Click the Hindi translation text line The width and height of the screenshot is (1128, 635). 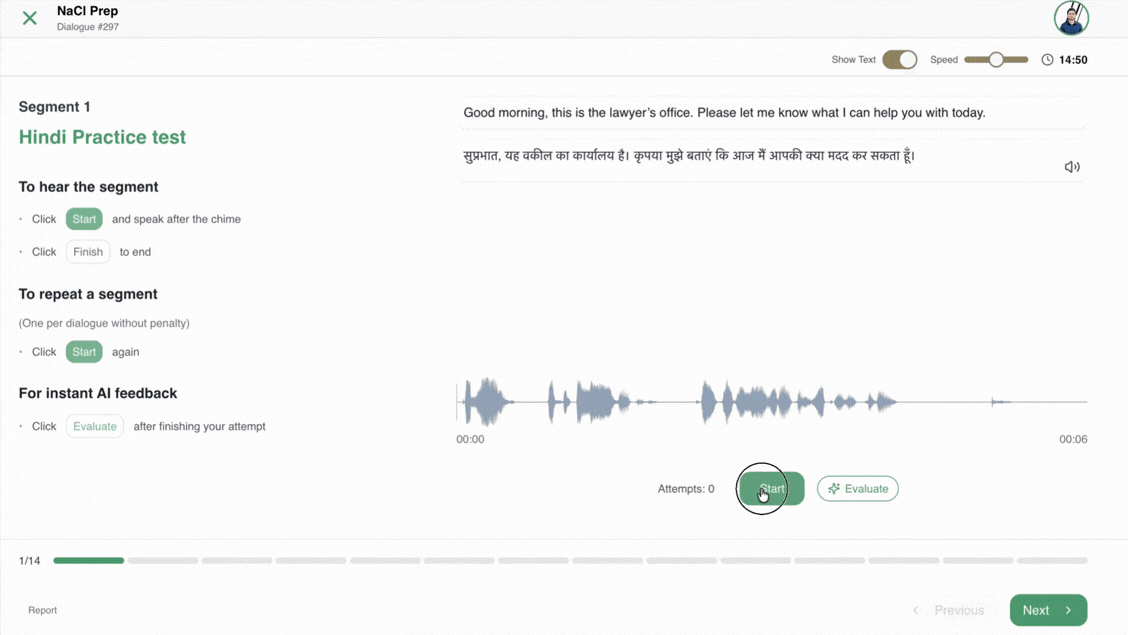pos(689,156)
